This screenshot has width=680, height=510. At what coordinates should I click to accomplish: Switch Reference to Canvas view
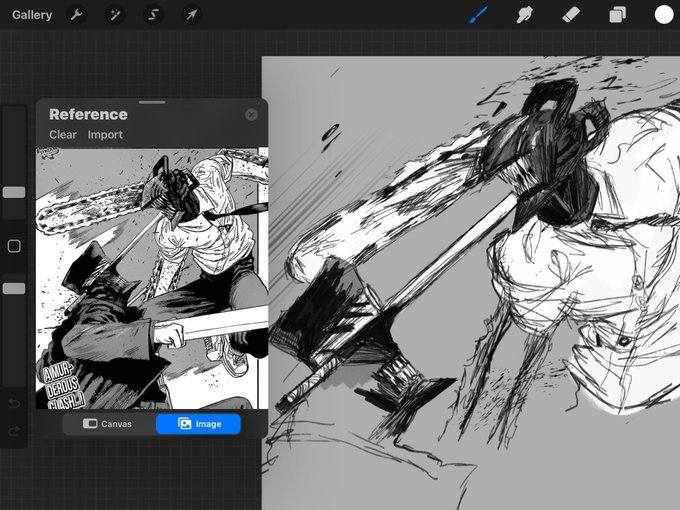tap(109, 424)
